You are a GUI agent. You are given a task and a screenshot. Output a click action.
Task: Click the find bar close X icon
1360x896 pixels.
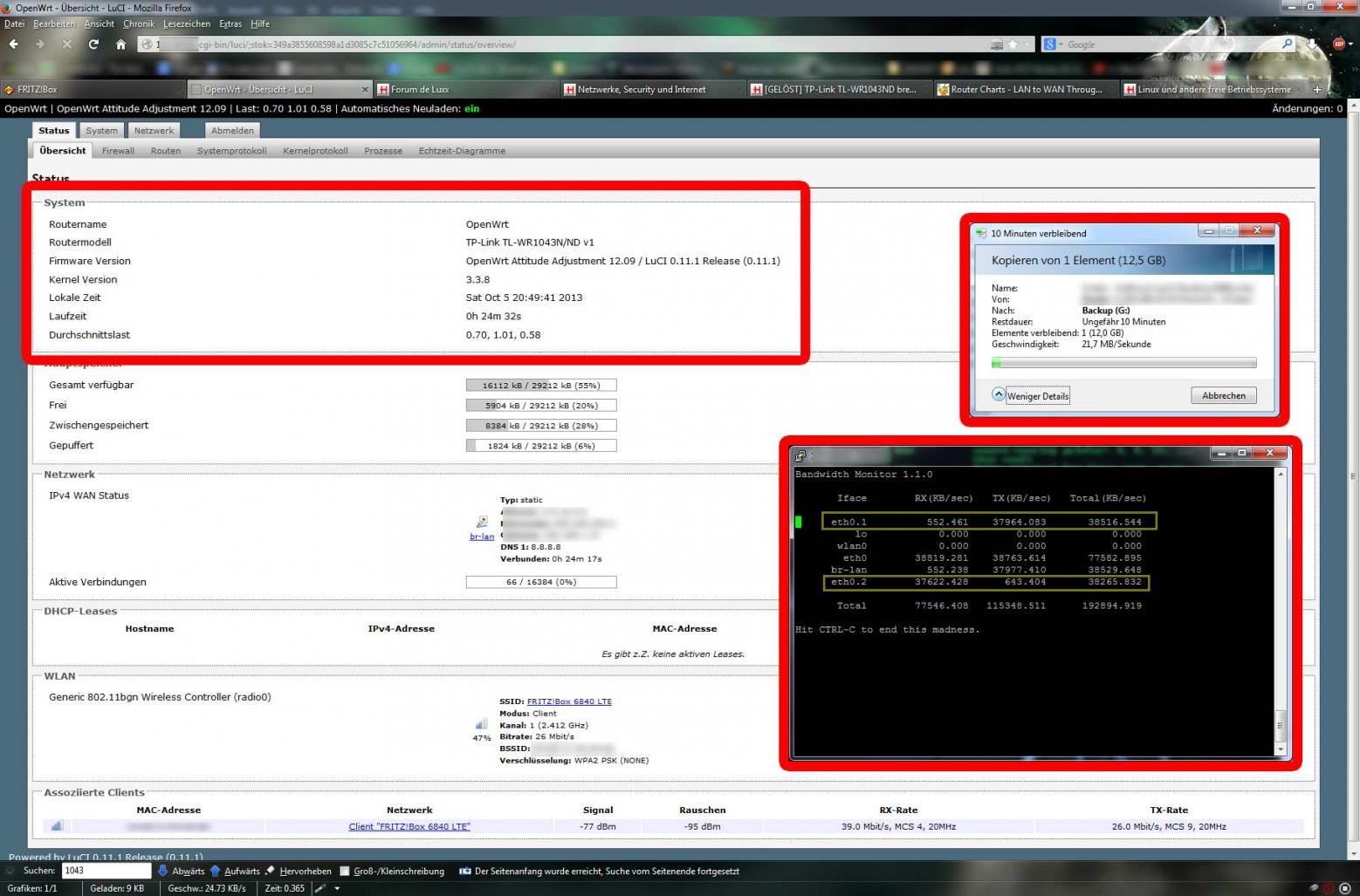11,871
